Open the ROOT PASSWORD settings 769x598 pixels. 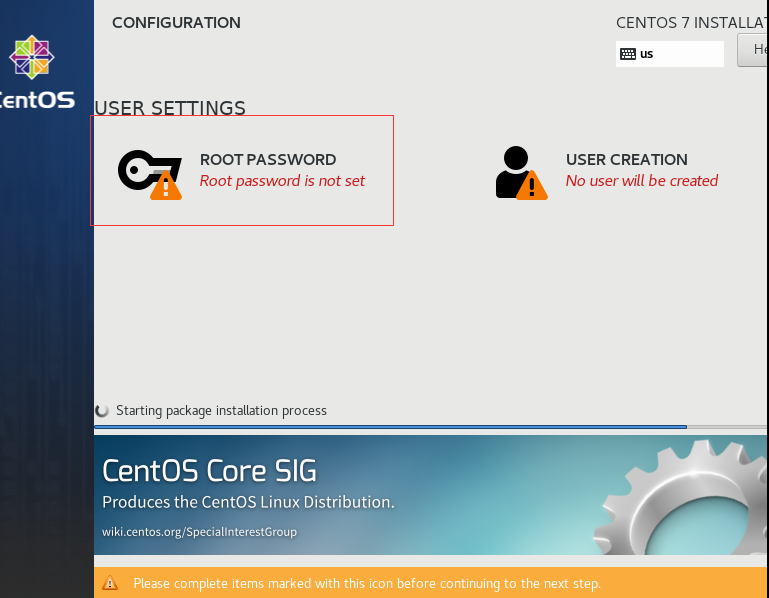pyautogui.click(x=268, y=160)
